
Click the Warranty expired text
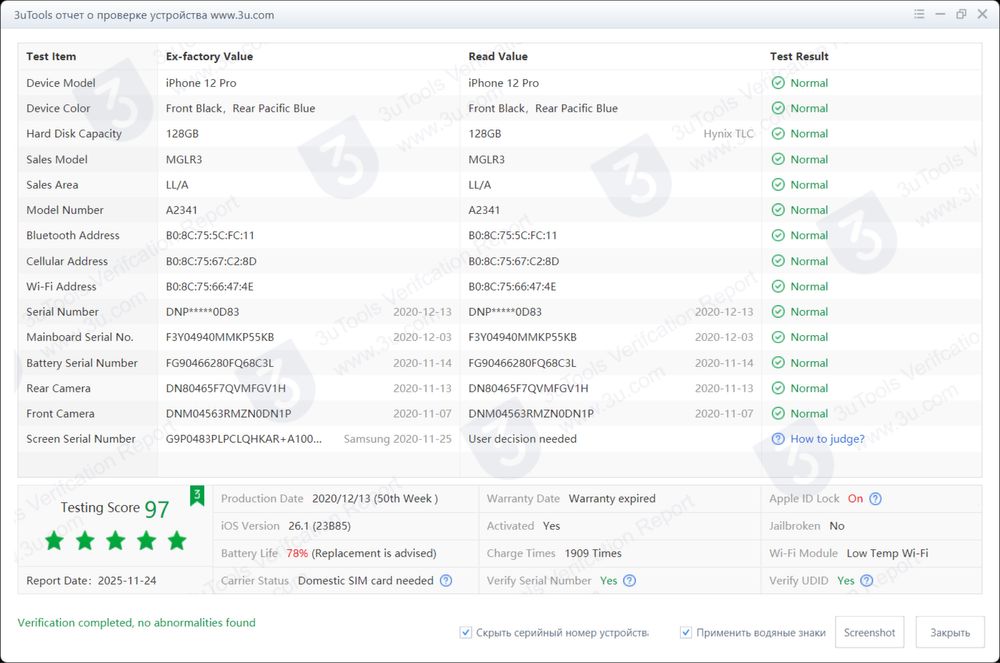tap(612, 499)
